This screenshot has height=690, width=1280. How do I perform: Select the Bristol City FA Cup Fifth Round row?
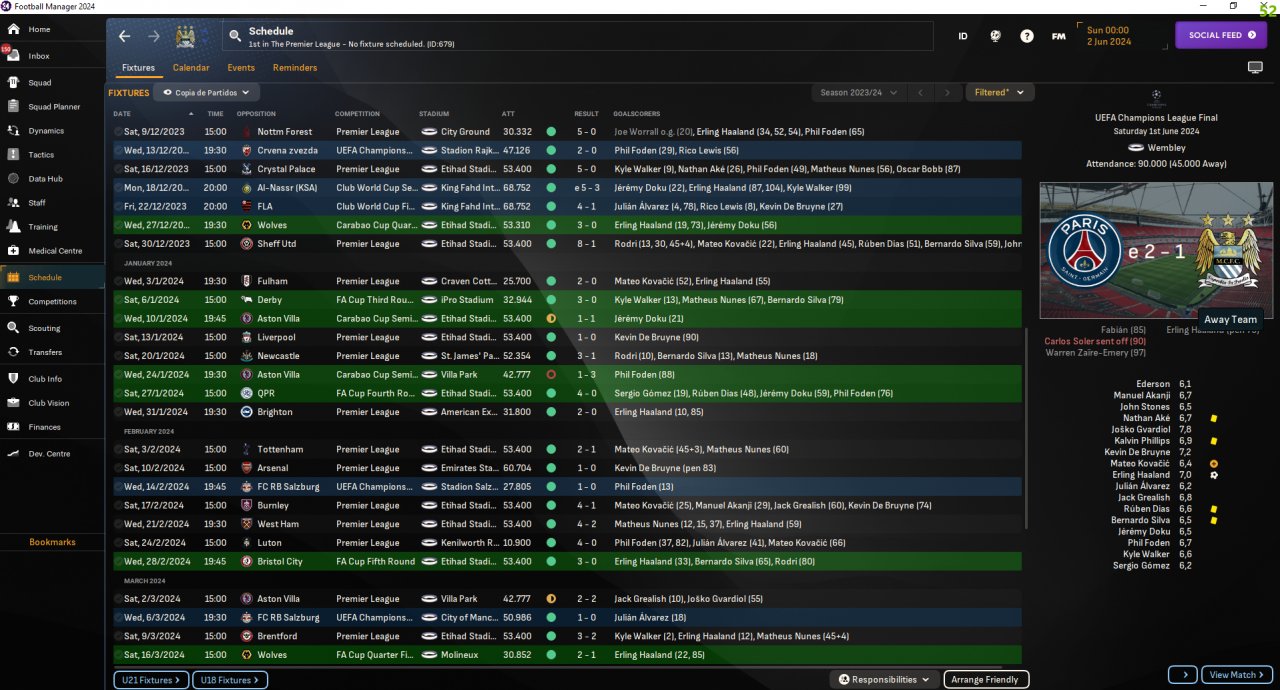click(x=567, y=562)
